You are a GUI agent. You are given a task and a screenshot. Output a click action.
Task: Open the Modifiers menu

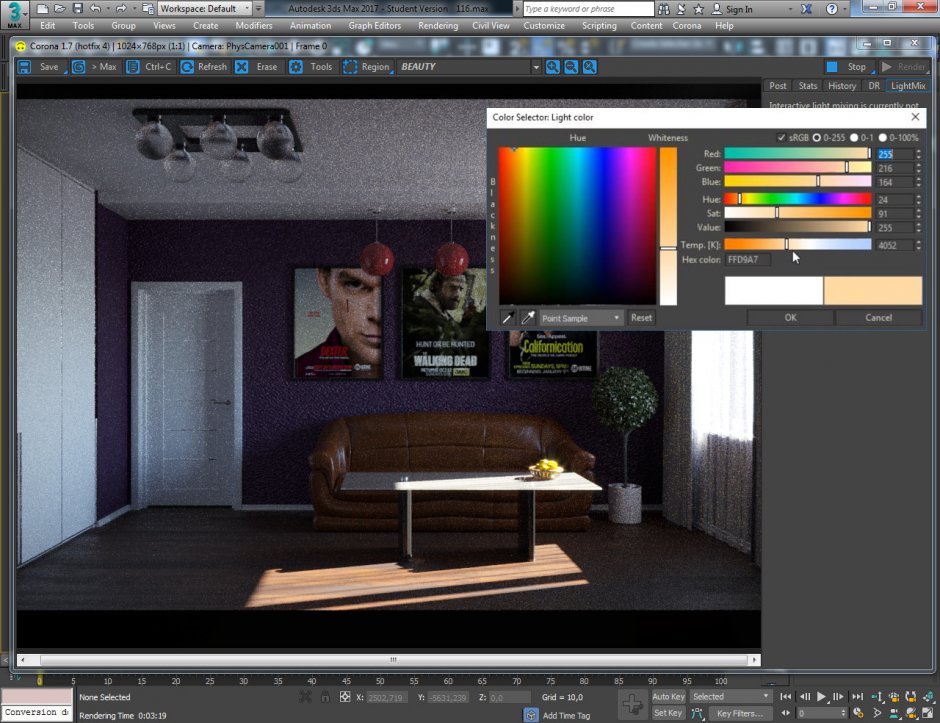click(254, 26)
